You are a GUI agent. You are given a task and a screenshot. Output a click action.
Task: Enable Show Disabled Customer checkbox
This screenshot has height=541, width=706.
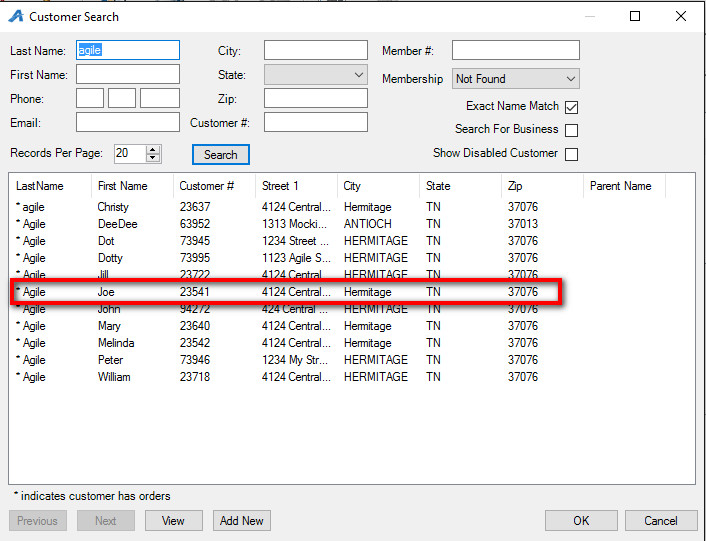pos(571,154)
